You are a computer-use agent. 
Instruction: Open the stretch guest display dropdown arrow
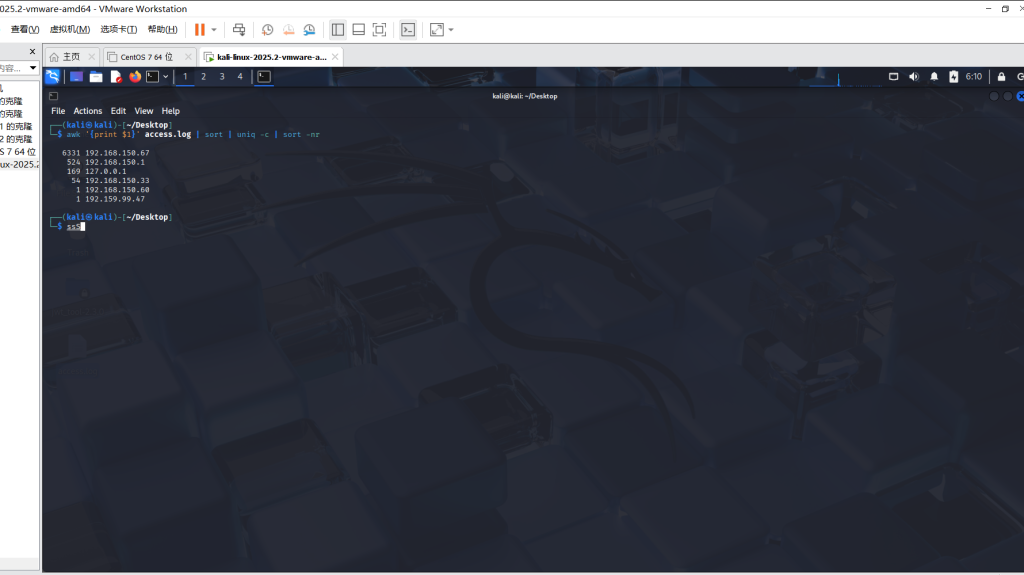451,30
